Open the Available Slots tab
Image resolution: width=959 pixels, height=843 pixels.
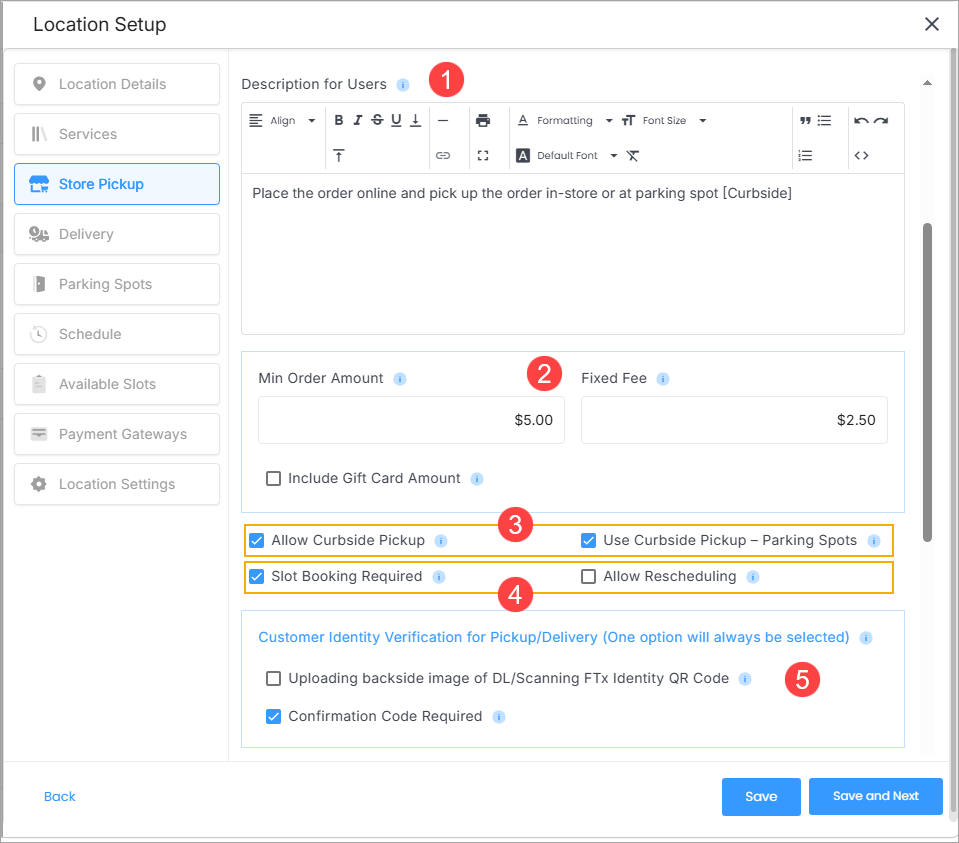(x=117, y=384)
